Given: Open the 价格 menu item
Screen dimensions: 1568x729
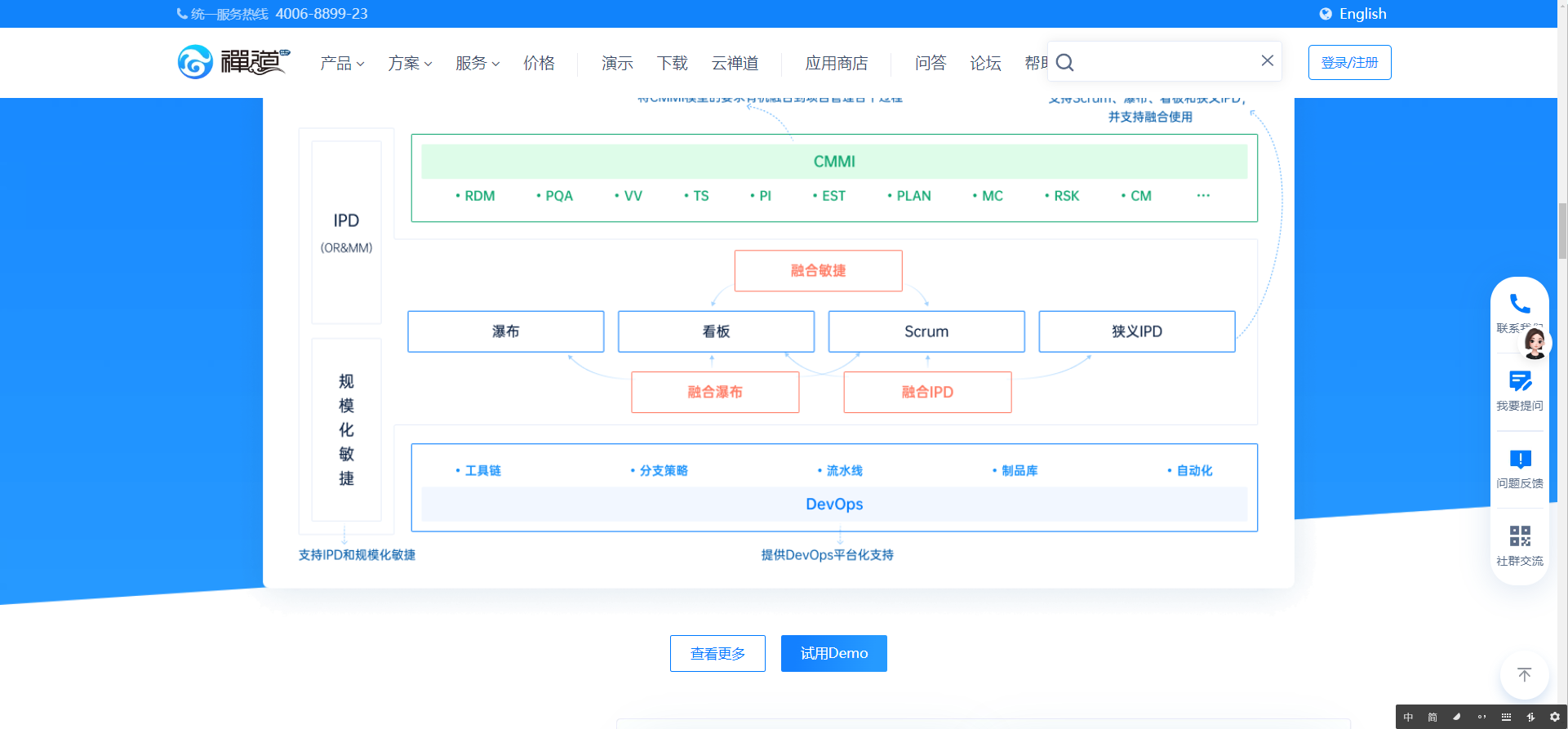Looking at the screenshot, I should (x=539, y=63).
